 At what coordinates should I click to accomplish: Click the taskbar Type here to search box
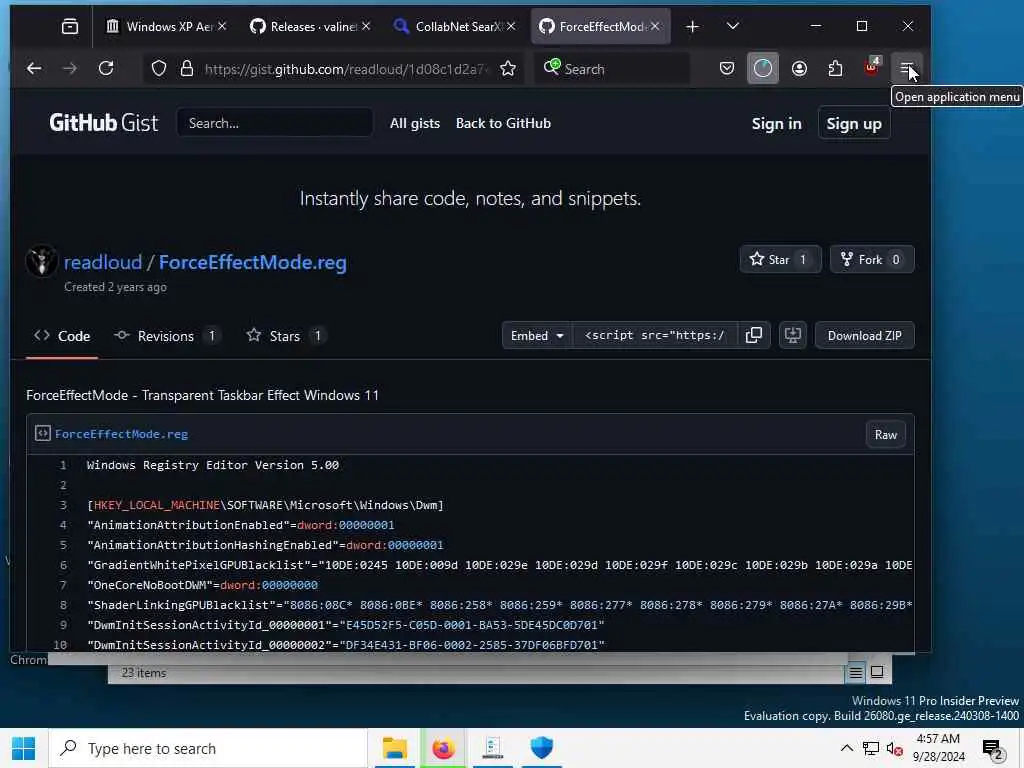(x=208, y=748)
